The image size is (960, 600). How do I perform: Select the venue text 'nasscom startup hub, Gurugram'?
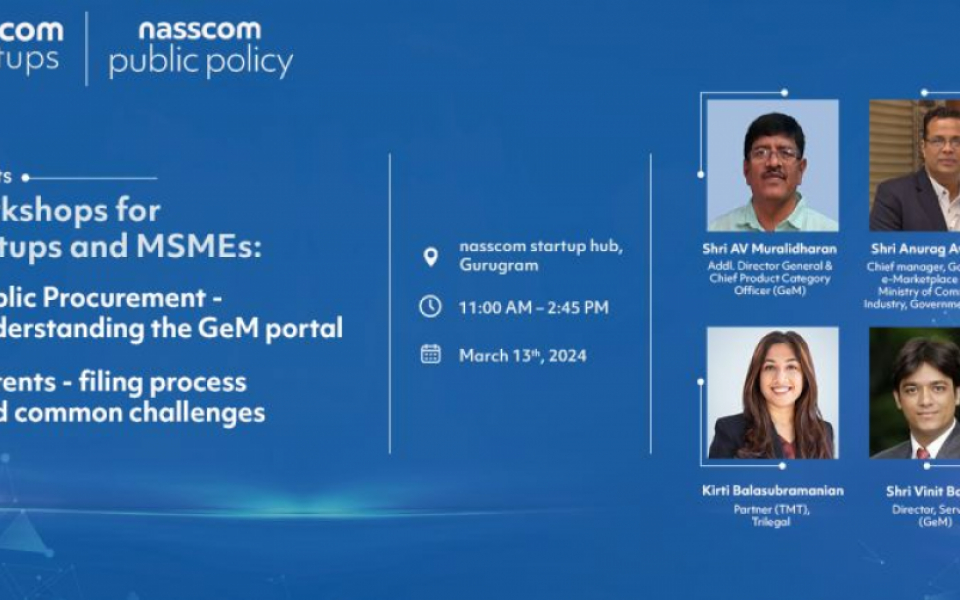541,256
